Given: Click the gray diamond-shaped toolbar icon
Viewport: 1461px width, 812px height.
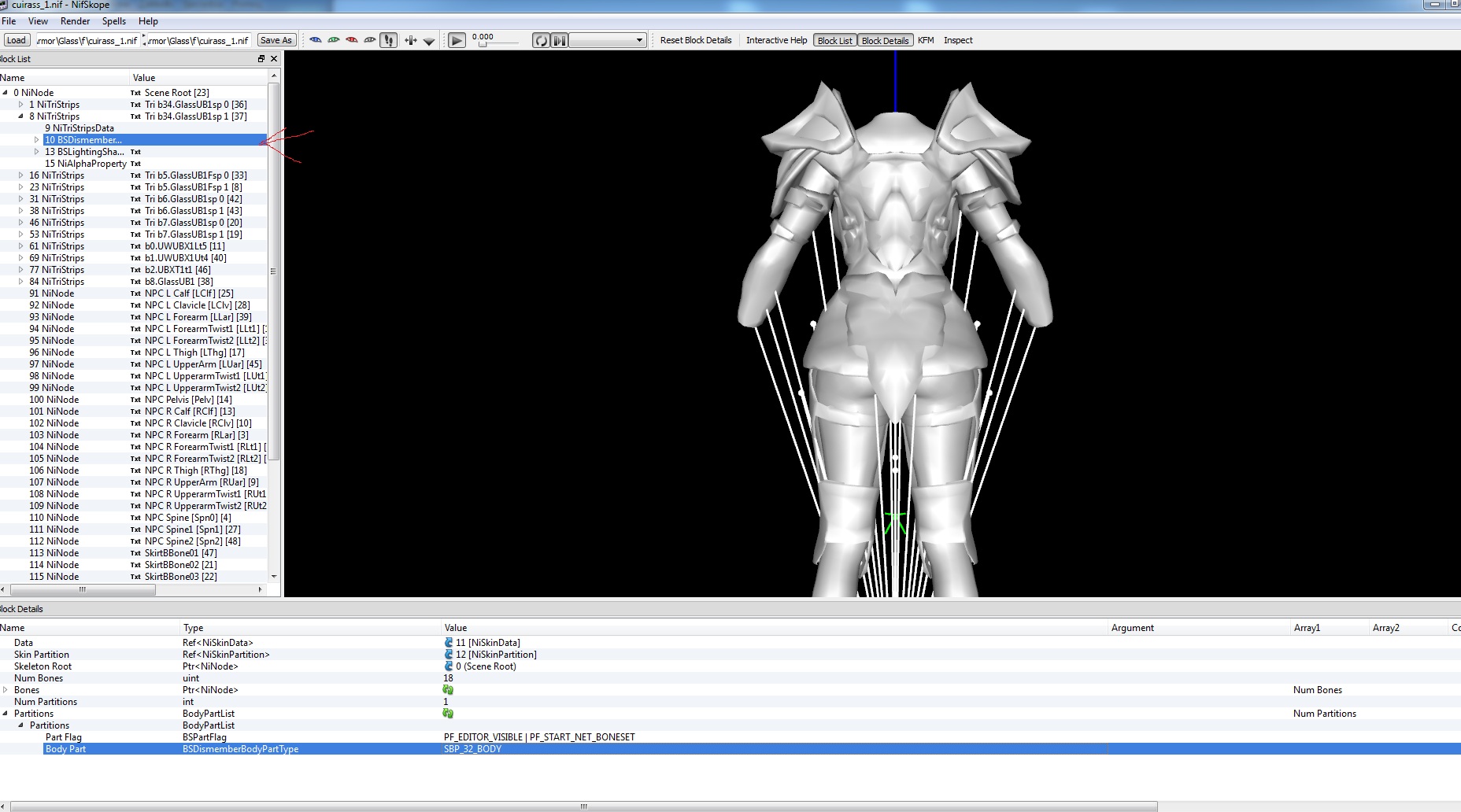Looking at the screenshot, I should pyautogui.click(x=429, y=41).
